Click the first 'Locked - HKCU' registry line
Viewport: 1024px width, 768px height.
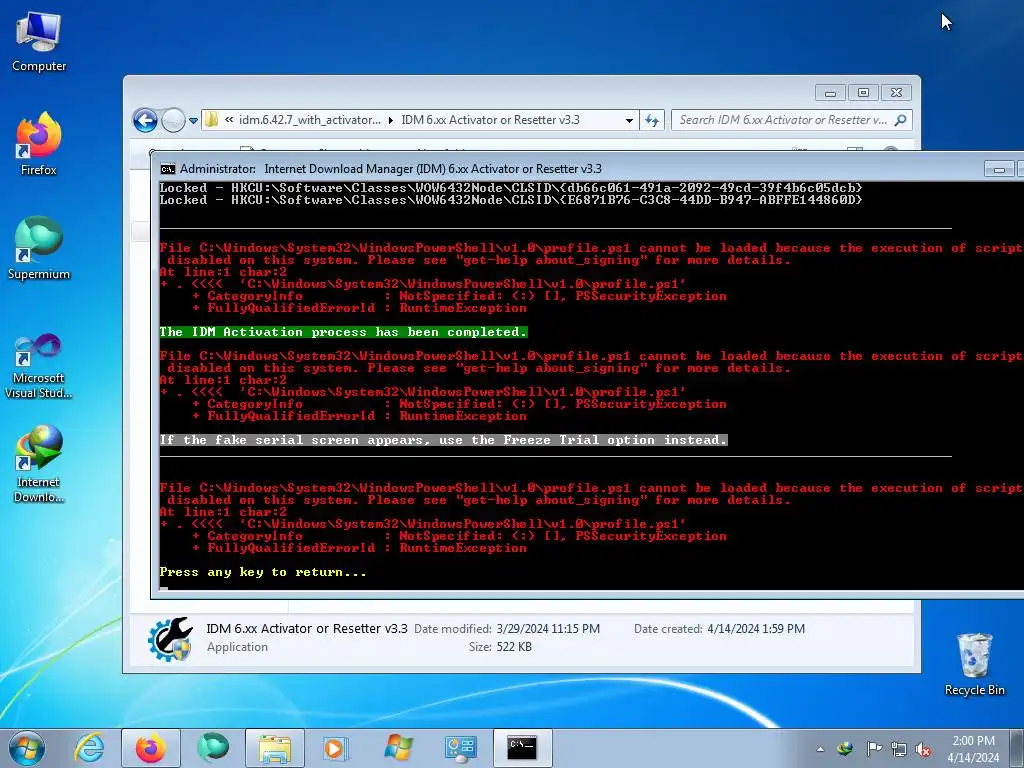(511, 187)
